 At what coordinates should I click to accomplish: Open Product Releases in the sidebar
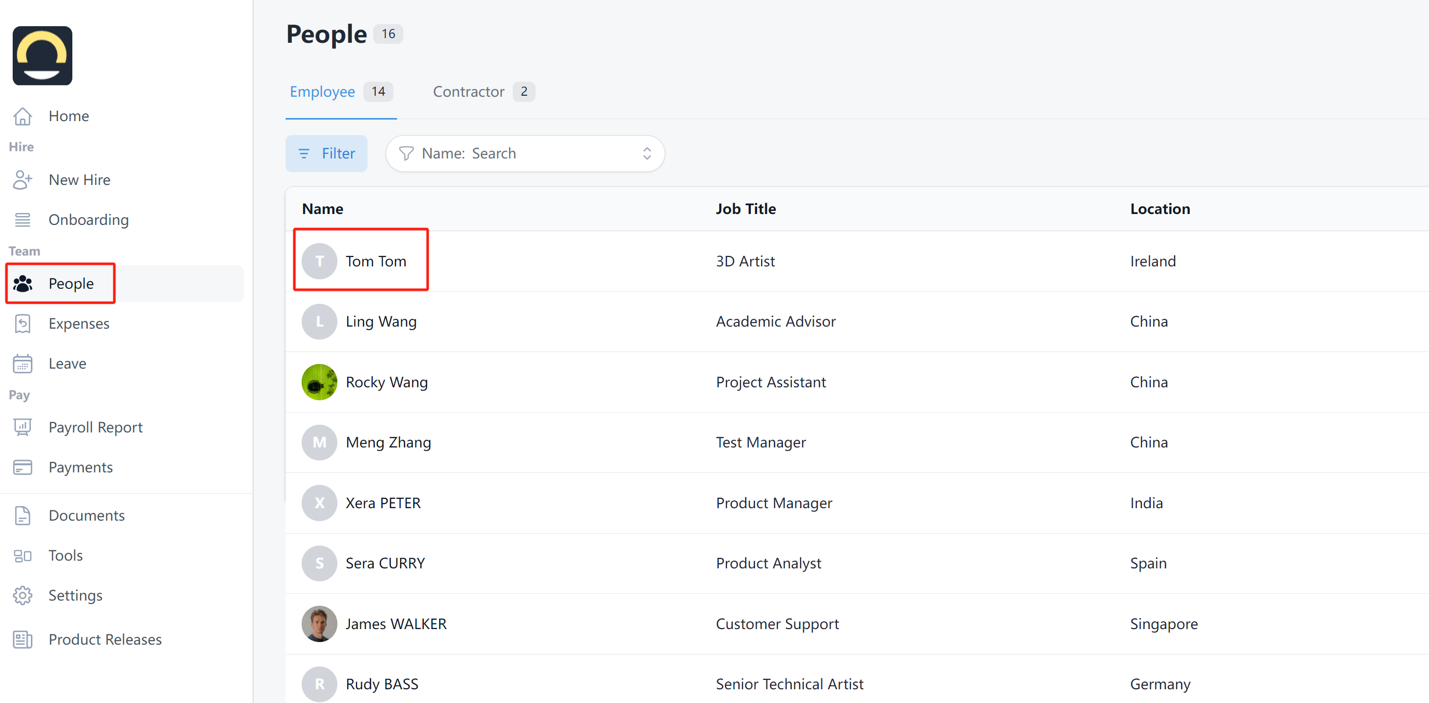click(104, 640)
